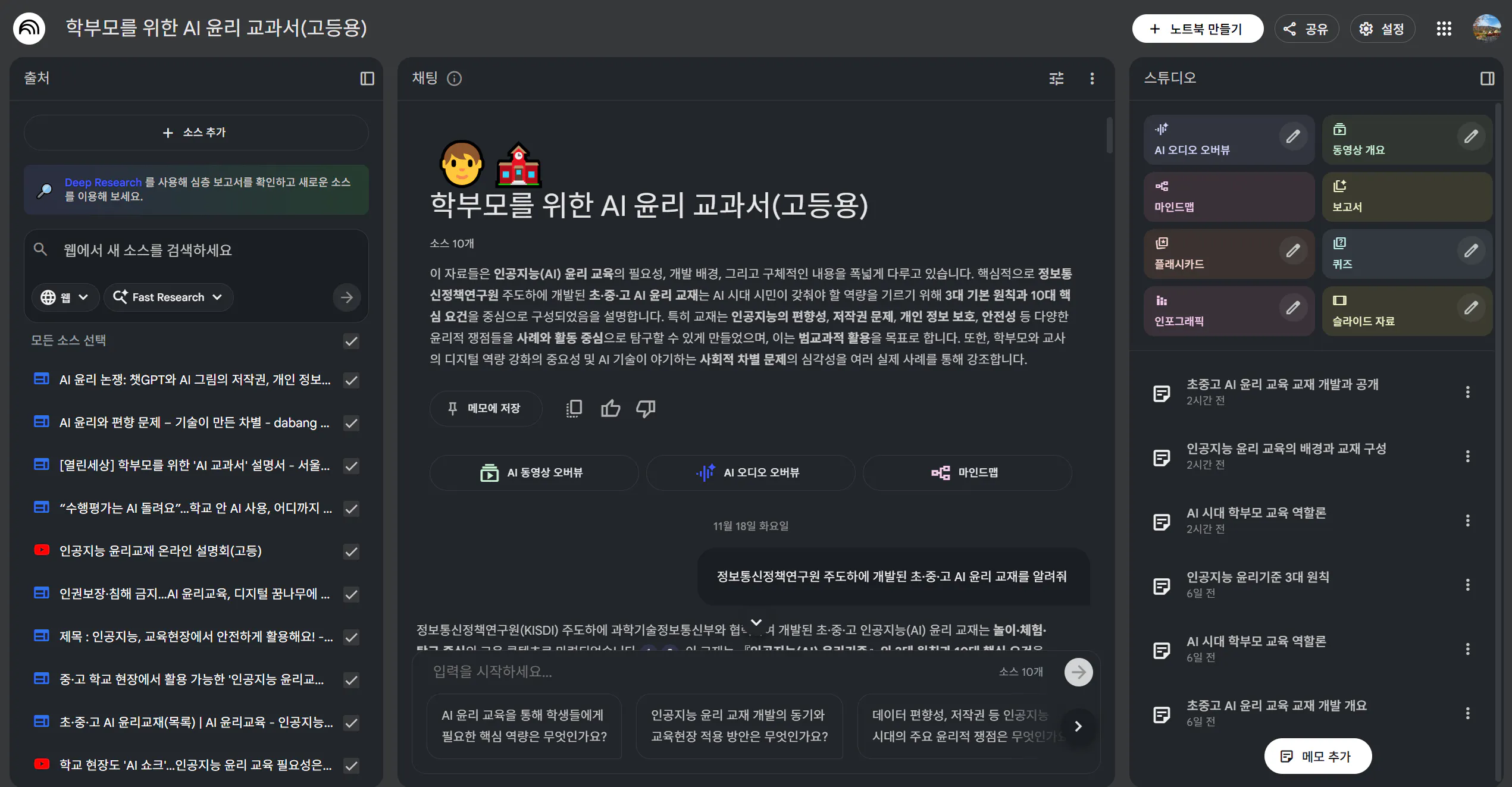The image size is (1512, 787).
Task: Click the 노트북 만들기 button
Action: 1197,29
